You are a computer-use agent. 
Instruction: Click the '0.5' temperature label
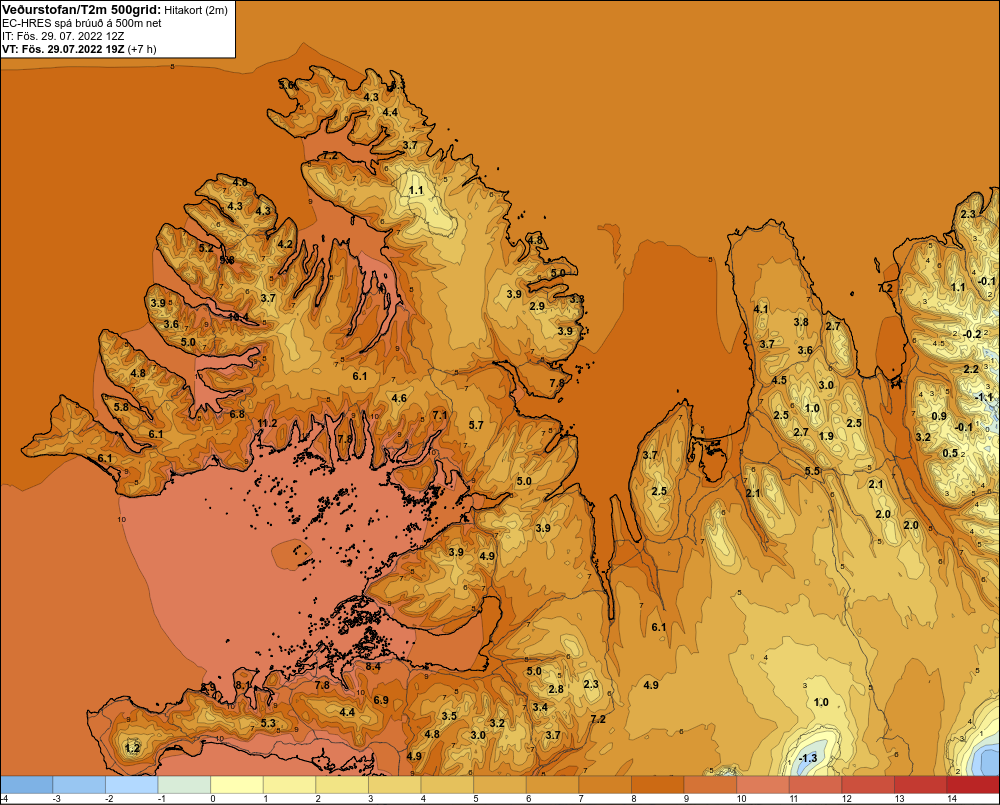click(x=950, y=453)
